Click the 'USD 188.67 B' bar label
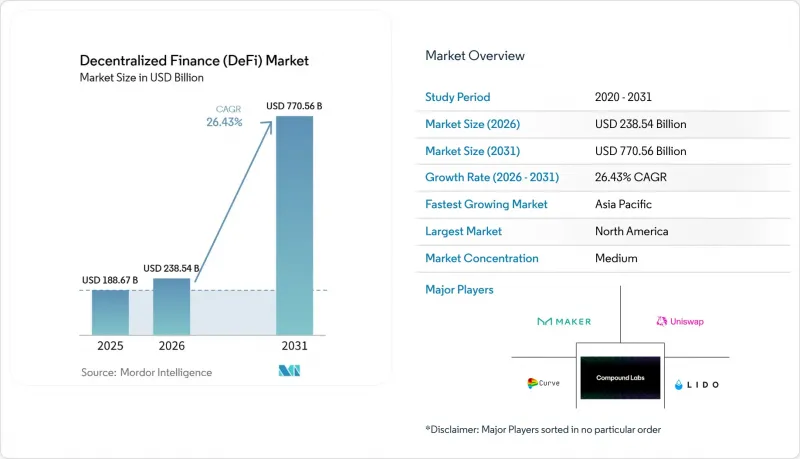The image size is (800, 459). click(x=110, y=280)
